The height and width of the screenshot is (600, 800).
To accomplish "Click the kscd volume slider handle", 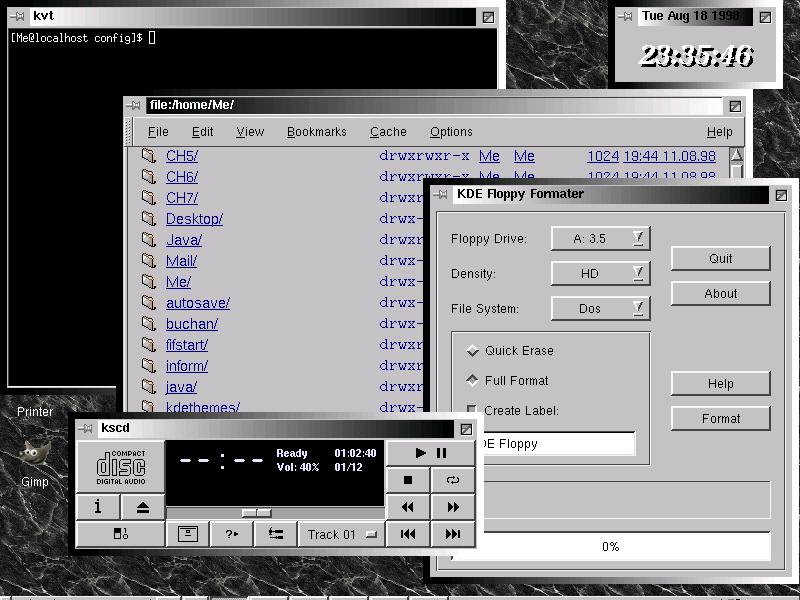I will (257, 513).
